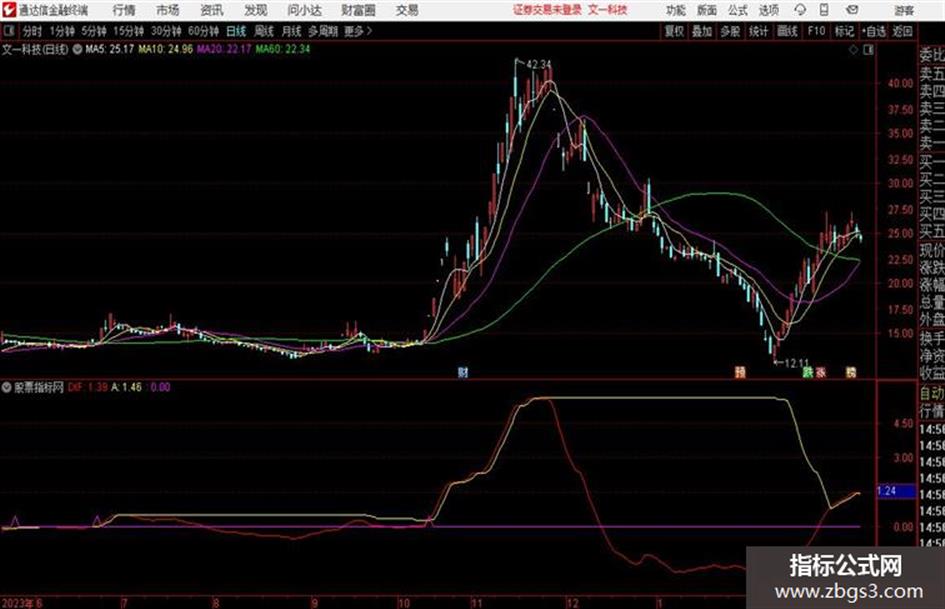Click the diamond icon at chart top-right

coord(853,50)
